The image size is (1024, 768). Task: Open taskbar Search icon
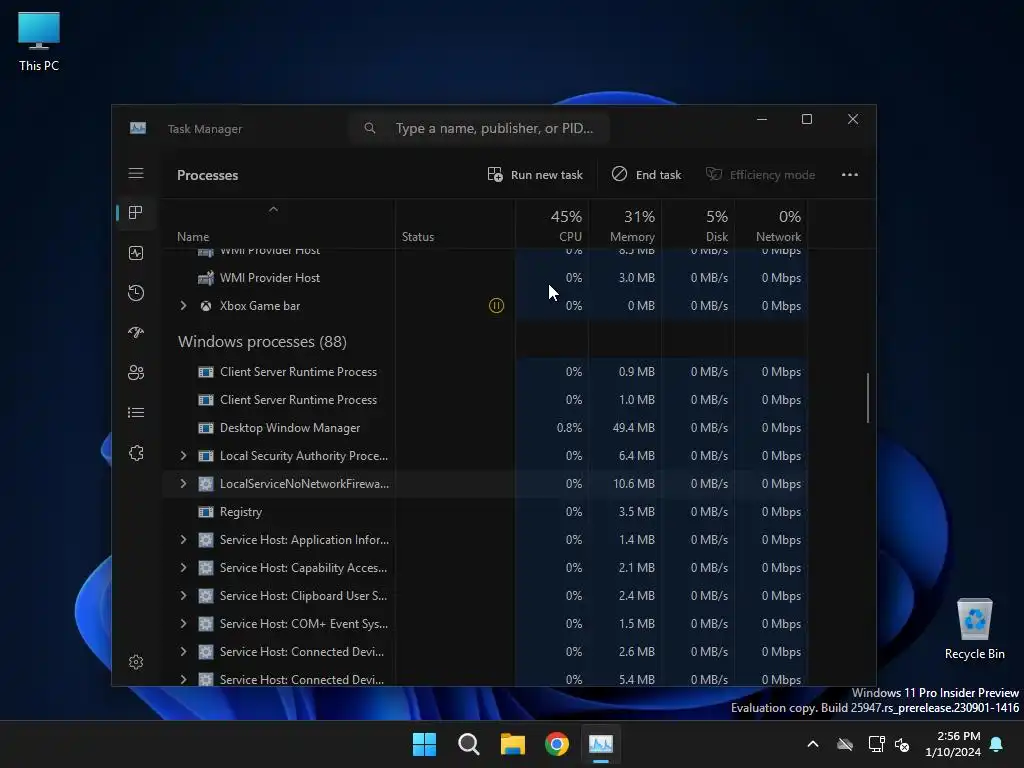coord(468,744)
